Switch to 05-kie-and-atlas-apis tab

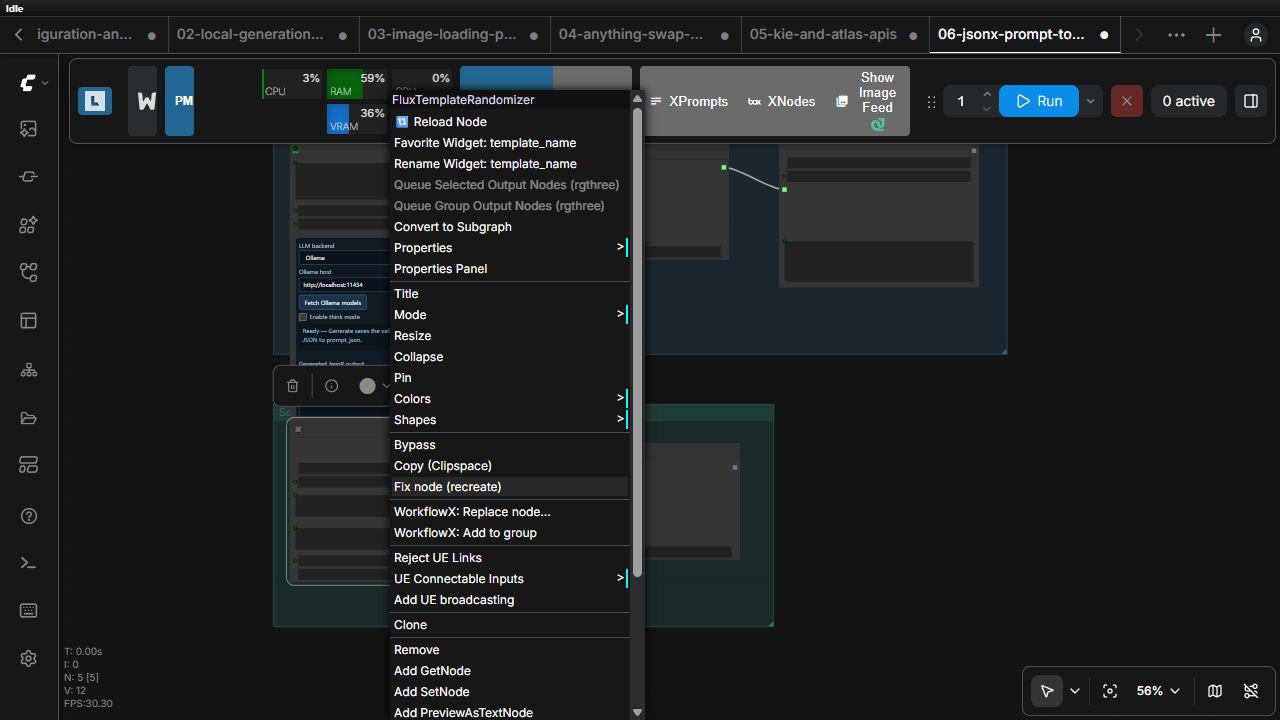[x=834, y=34]
